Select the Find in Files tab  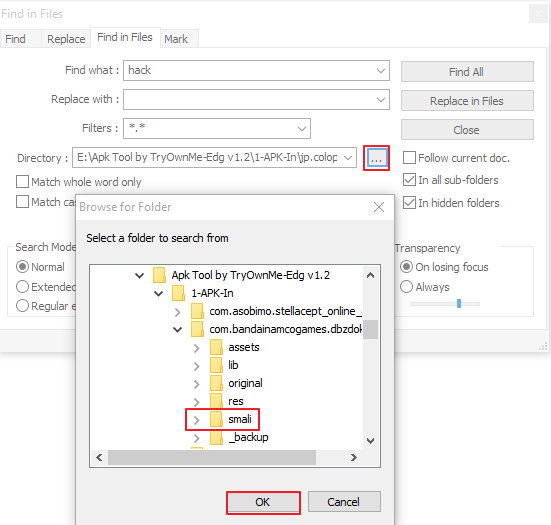(125, 37)
